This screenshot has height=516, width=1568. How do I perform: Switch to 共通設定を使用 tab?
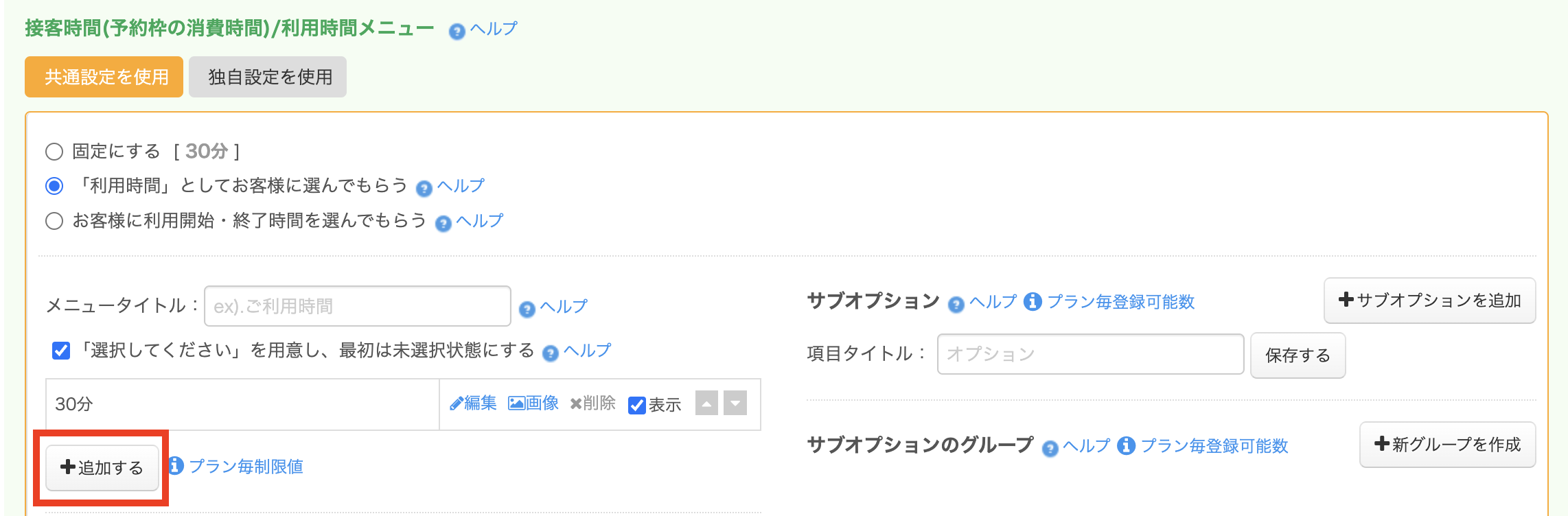coord(104,77)
